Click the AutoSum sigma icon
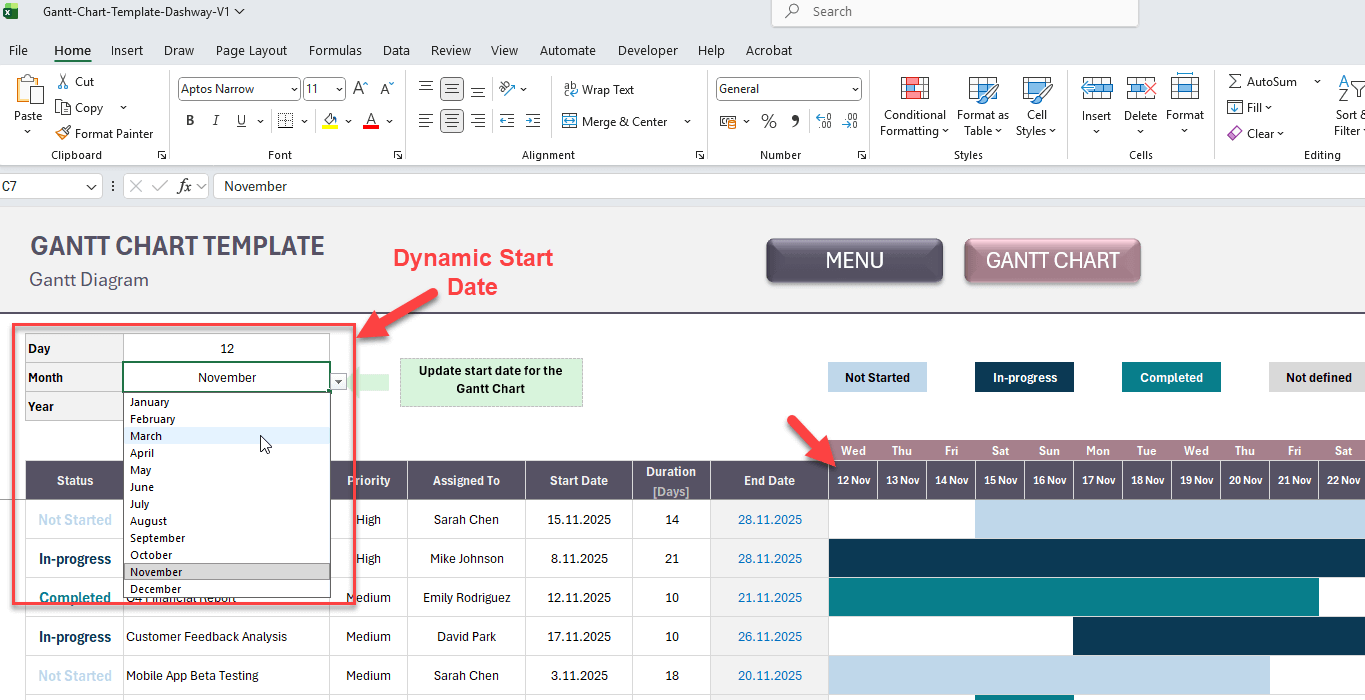The image size is (1365, 700). click(x=1235, y=81)
